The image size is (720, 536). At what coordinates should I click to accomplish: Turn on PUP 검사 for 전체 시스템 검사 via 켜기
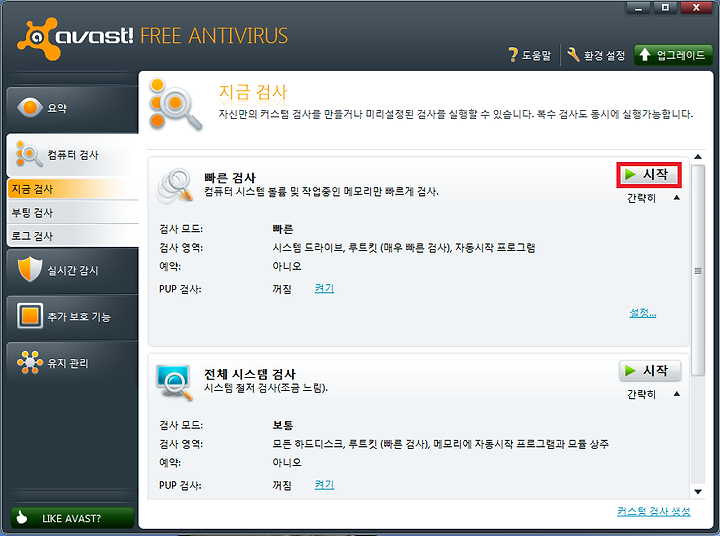click(324, 485)
